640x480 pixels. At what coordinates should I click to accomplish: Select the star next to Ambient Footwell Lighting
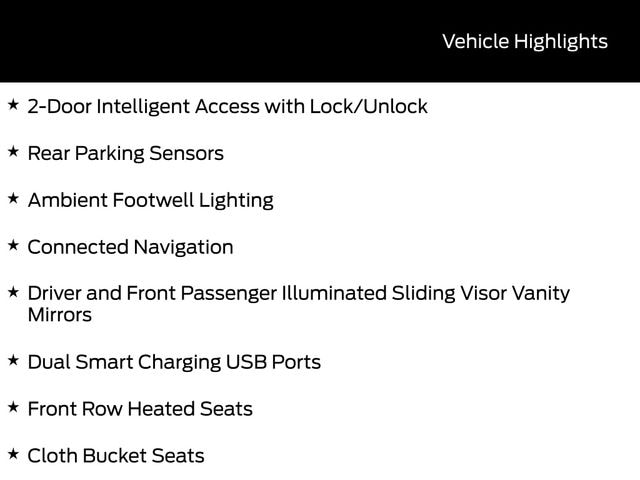pos(12,198)
